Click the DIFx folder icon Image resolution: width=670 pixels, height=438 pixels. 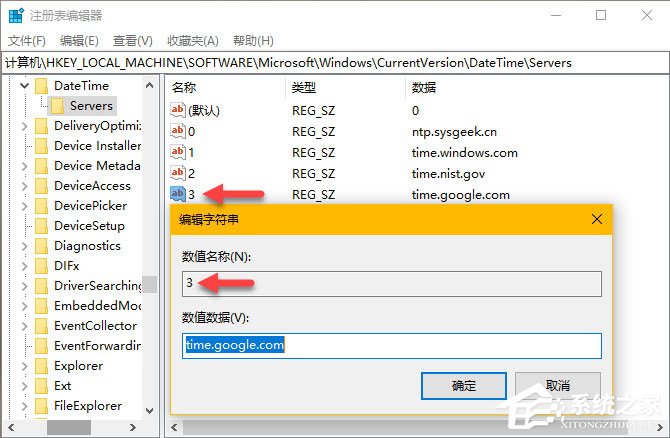[x=41, y=266]
